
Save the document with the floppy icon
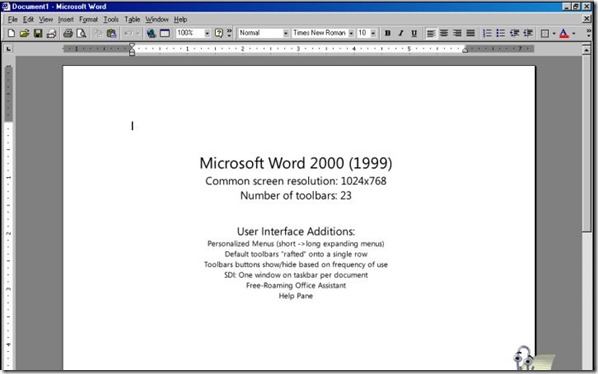[x=38, y=33]
